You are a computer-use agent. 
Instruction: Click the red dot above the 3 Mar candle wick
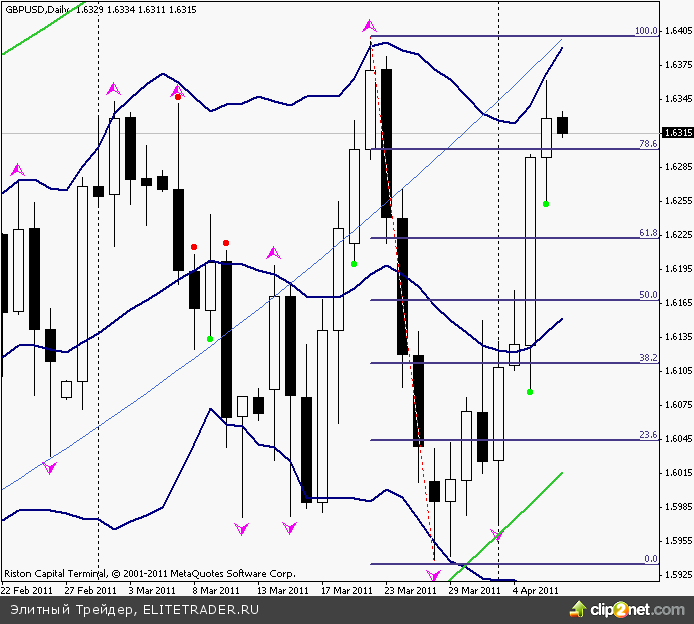coord(178,97)
